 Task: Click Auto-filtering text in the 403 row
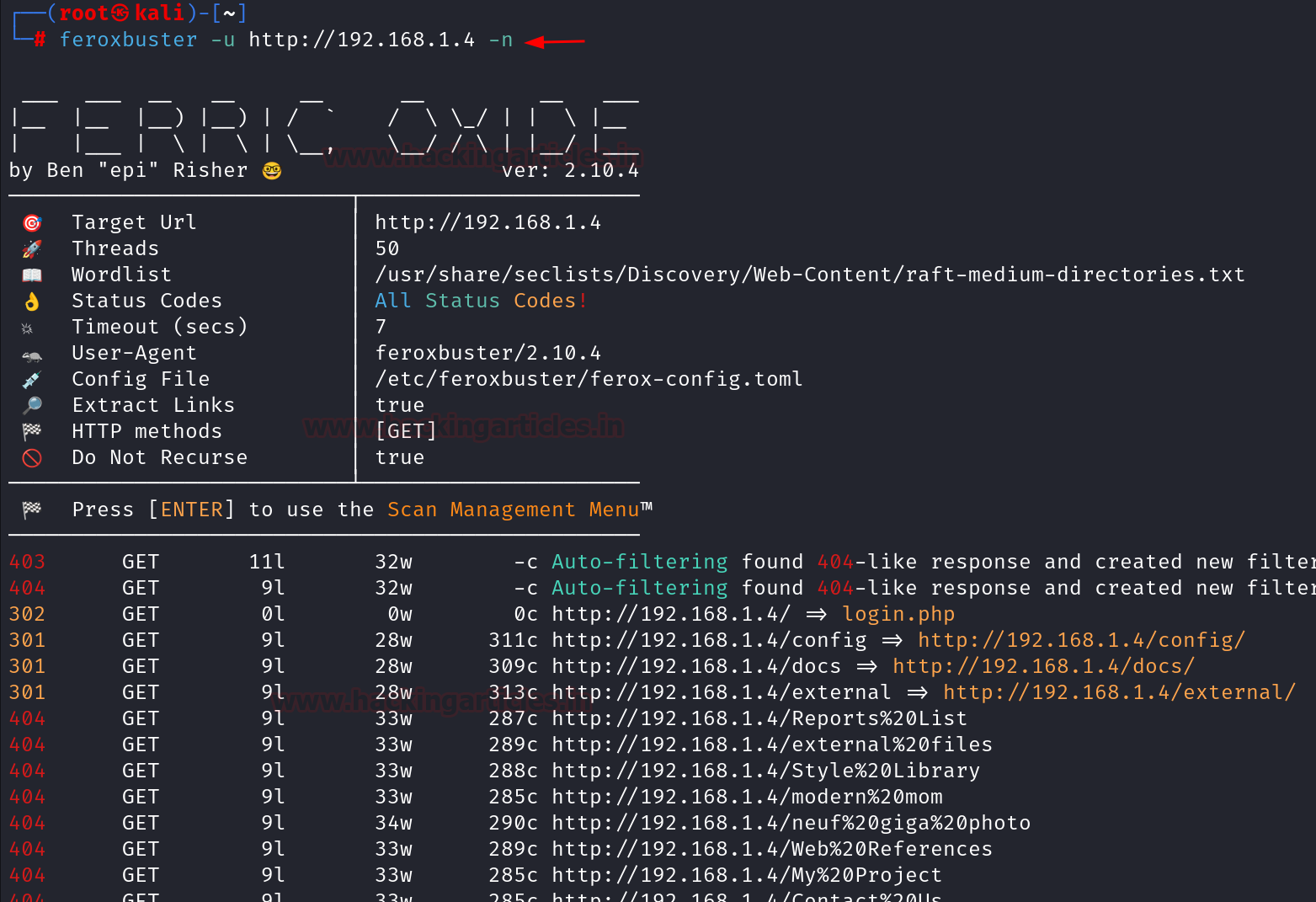[x=640, y=562]
